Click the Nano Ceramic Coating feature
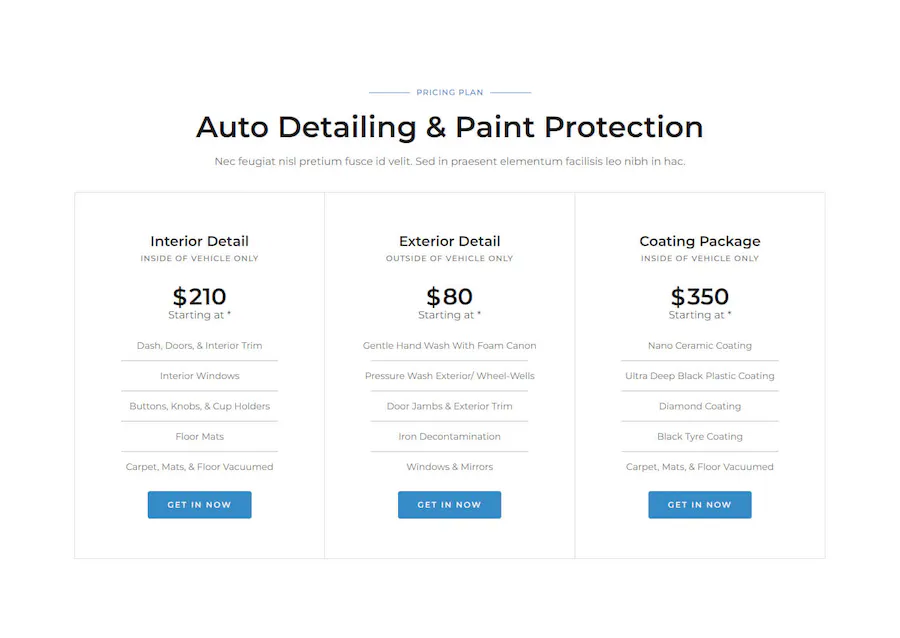This screenshot has width=900, height=638. (x=700, y=345)
